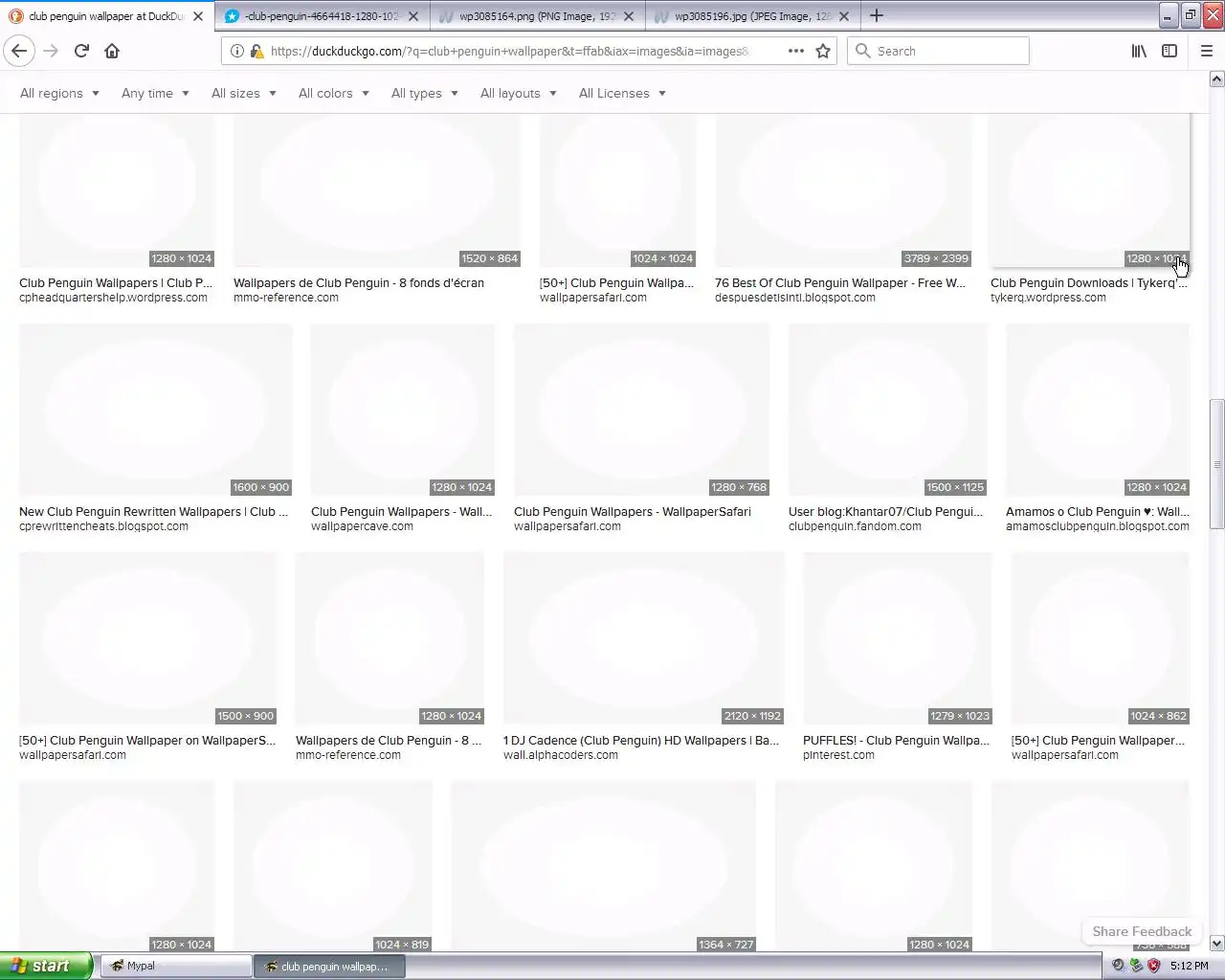Screen dimensions: 1225x980
Task: Show site info via the lock icon
Action: pos(256,51)
